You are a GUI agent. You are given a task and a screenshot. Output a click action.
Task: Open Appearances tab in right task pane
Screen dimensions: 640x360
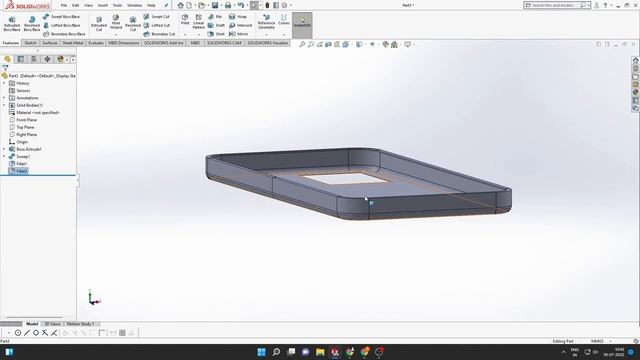[636, 92]
